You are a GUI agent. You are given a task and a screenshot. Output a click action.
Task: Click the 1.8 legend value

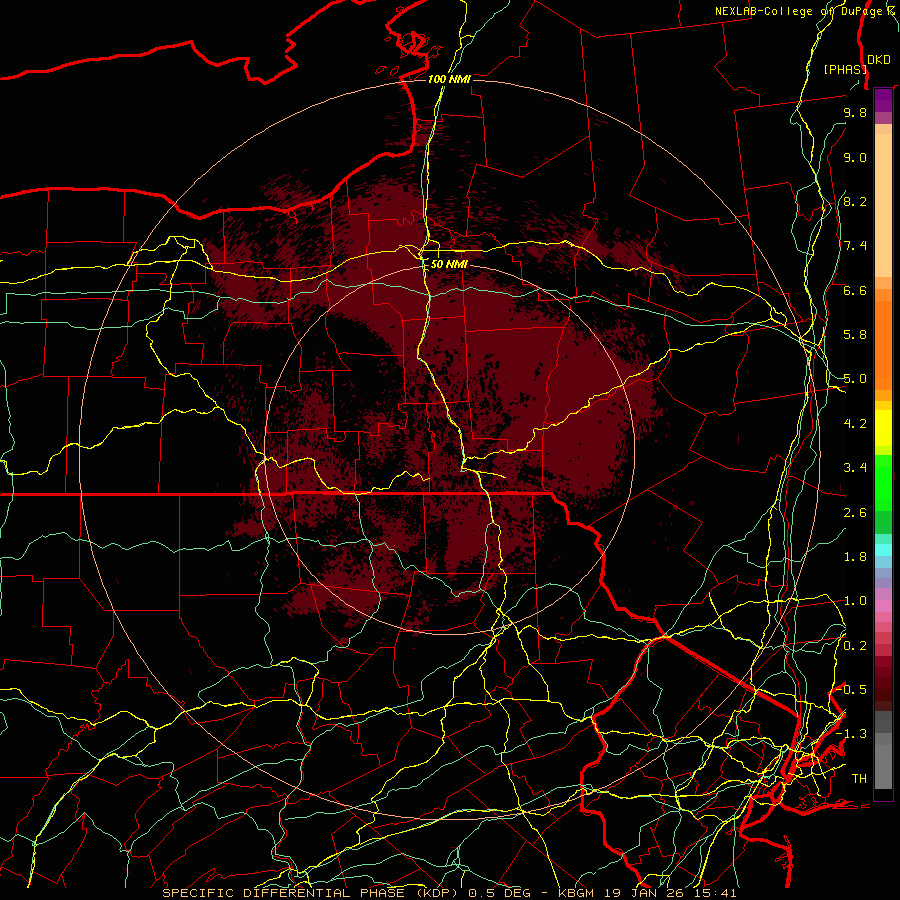point(855,557)
